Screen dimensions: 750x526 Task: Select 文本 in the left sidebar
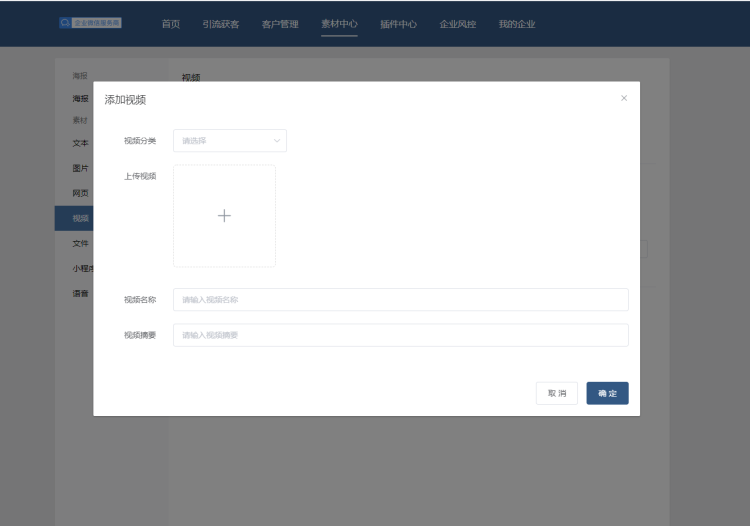point(80,143)
